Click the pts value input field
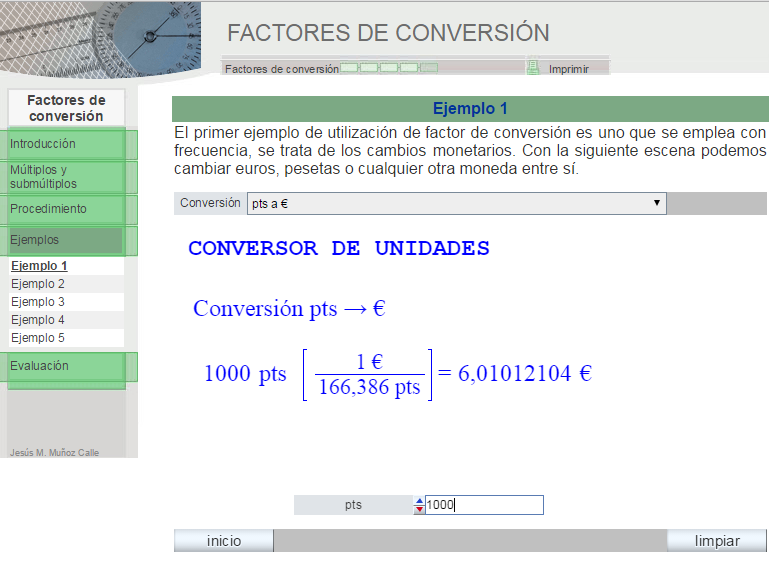This screenshot has width=769, height=576. (484, 505)
